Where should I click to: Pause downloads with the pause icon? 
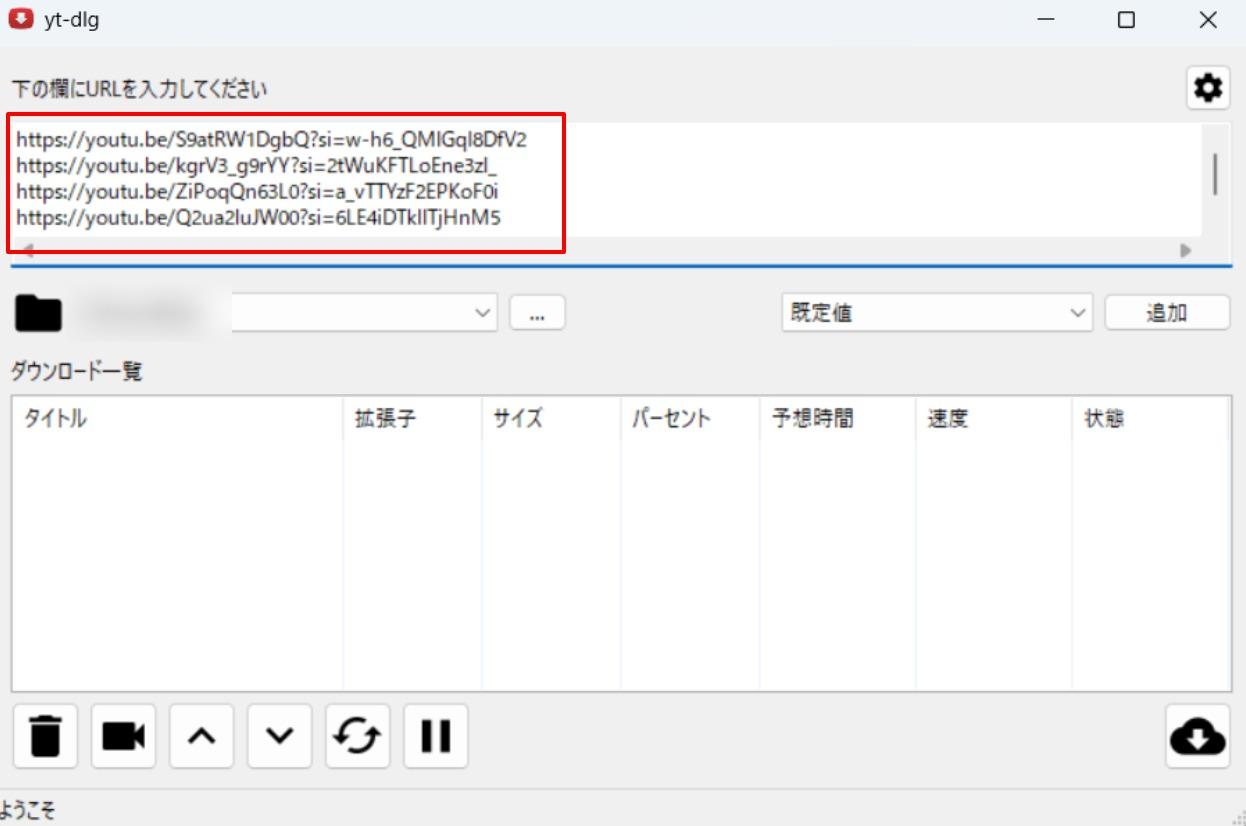pyautogui.click(x=436, y=737)
